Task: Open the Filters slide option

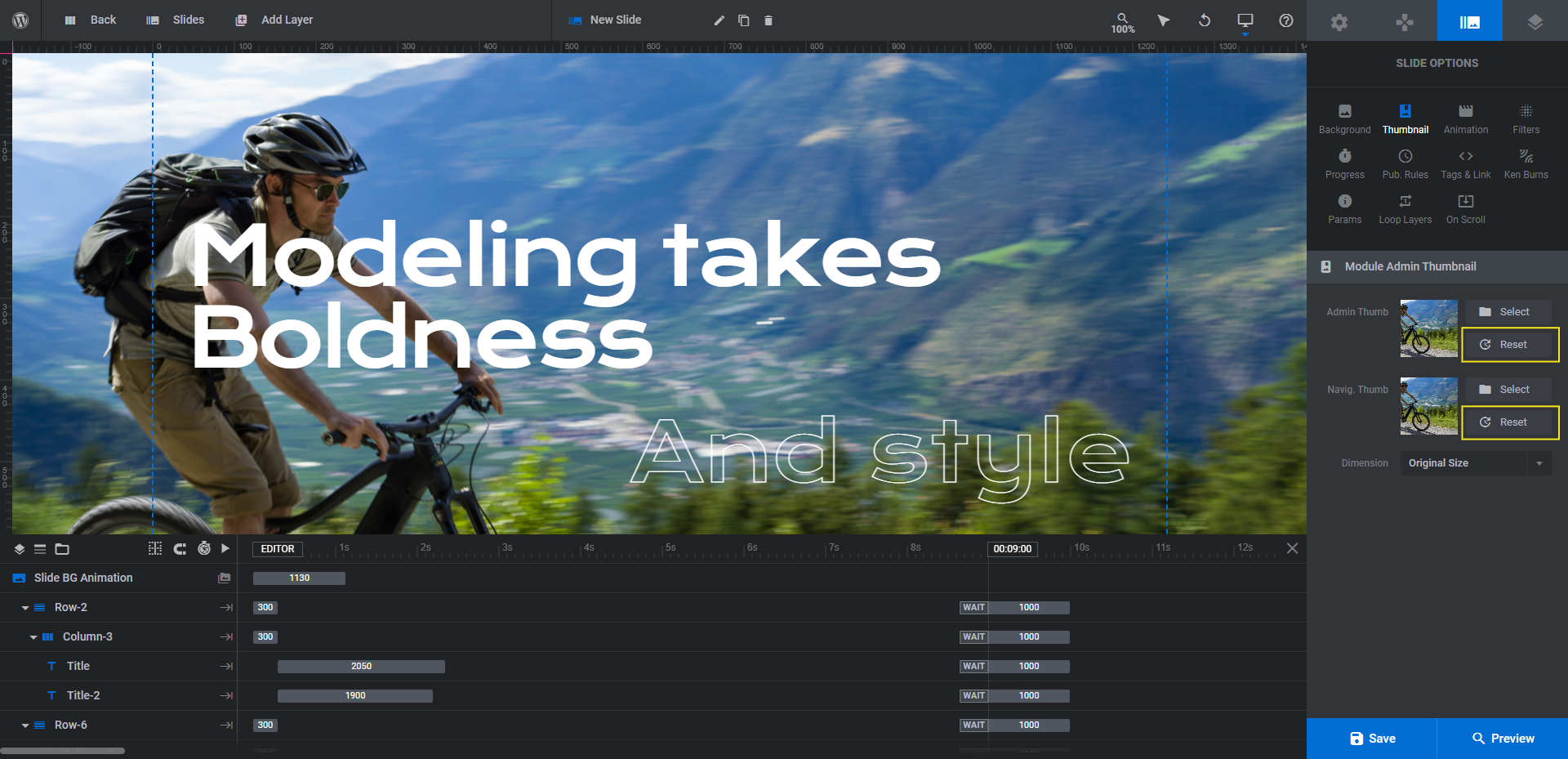Action: [1526, 119]
